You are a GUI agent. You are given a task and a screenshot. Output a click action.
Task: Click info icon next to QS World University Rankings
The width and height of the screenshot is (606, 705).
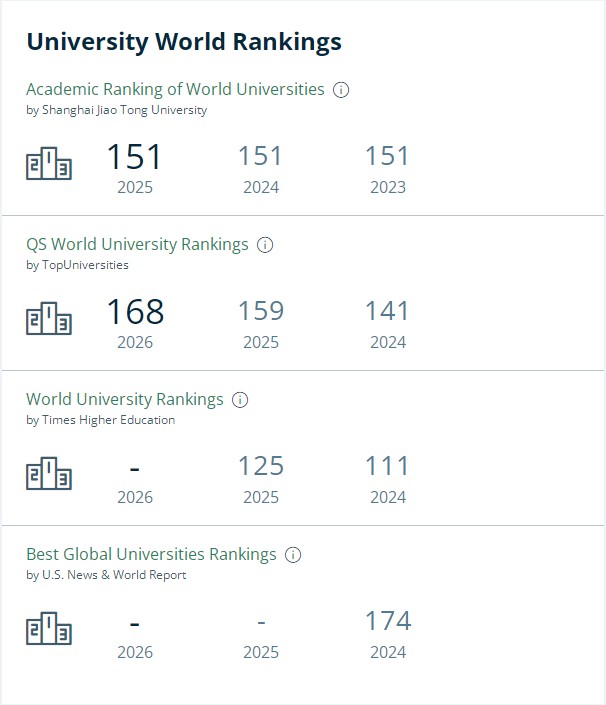coord(265,245)
